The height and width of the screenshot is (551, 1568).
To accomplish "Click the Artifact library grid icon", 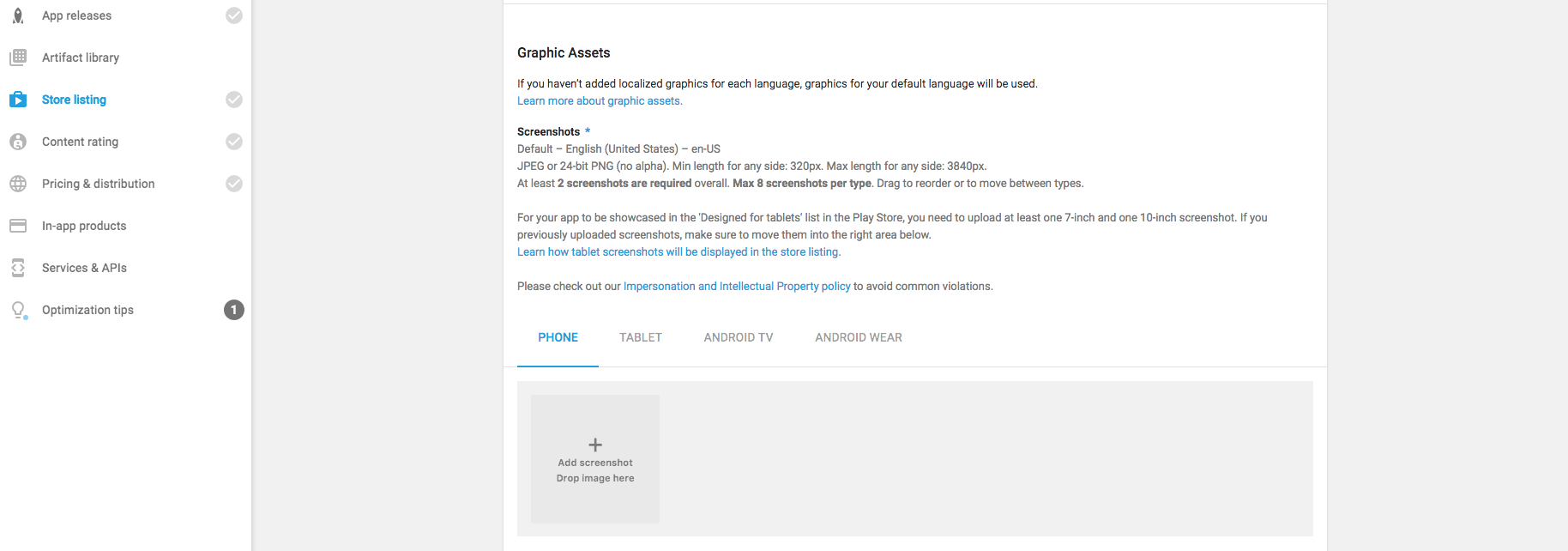I will [x=18, y=58].
